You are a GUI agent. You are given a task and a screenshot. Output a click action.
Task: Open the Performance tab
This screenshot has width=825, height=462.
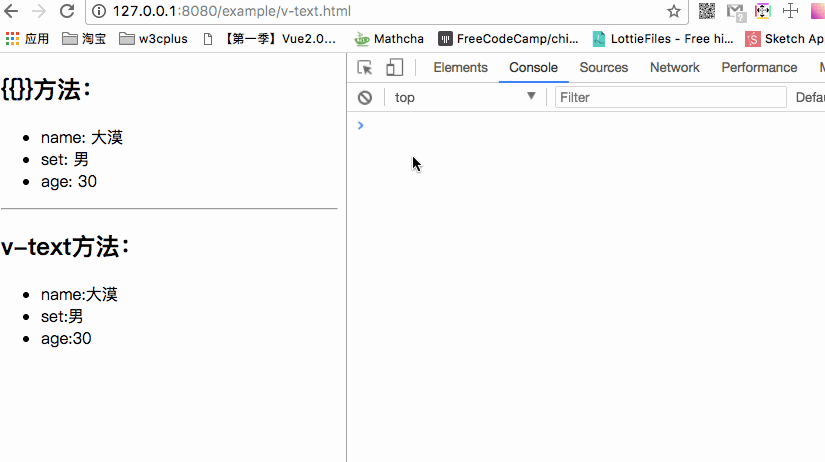click(759, 68)
